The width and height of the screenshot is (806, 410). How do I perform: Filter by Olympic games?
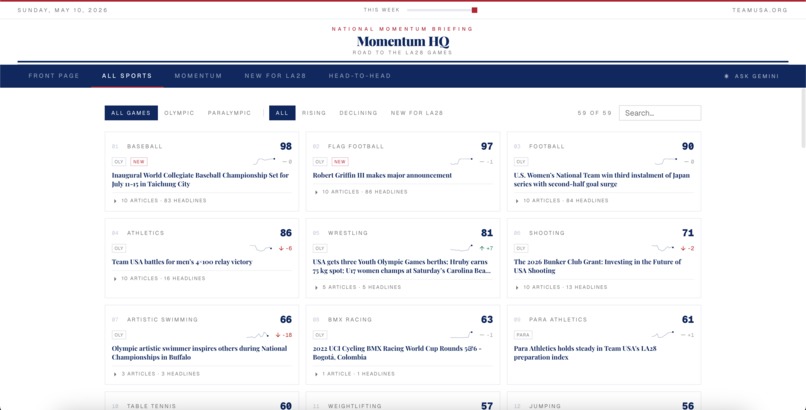tap(179, 113)
